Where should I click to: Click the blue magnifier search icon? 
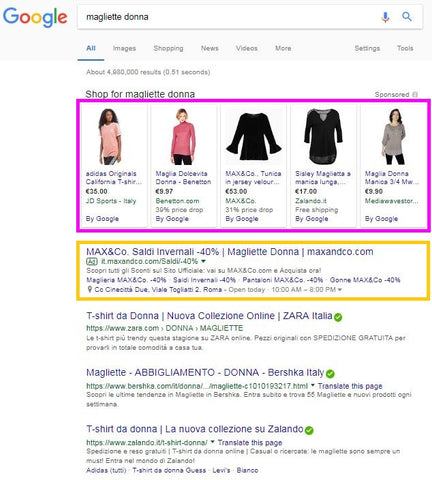pos(407,16)
